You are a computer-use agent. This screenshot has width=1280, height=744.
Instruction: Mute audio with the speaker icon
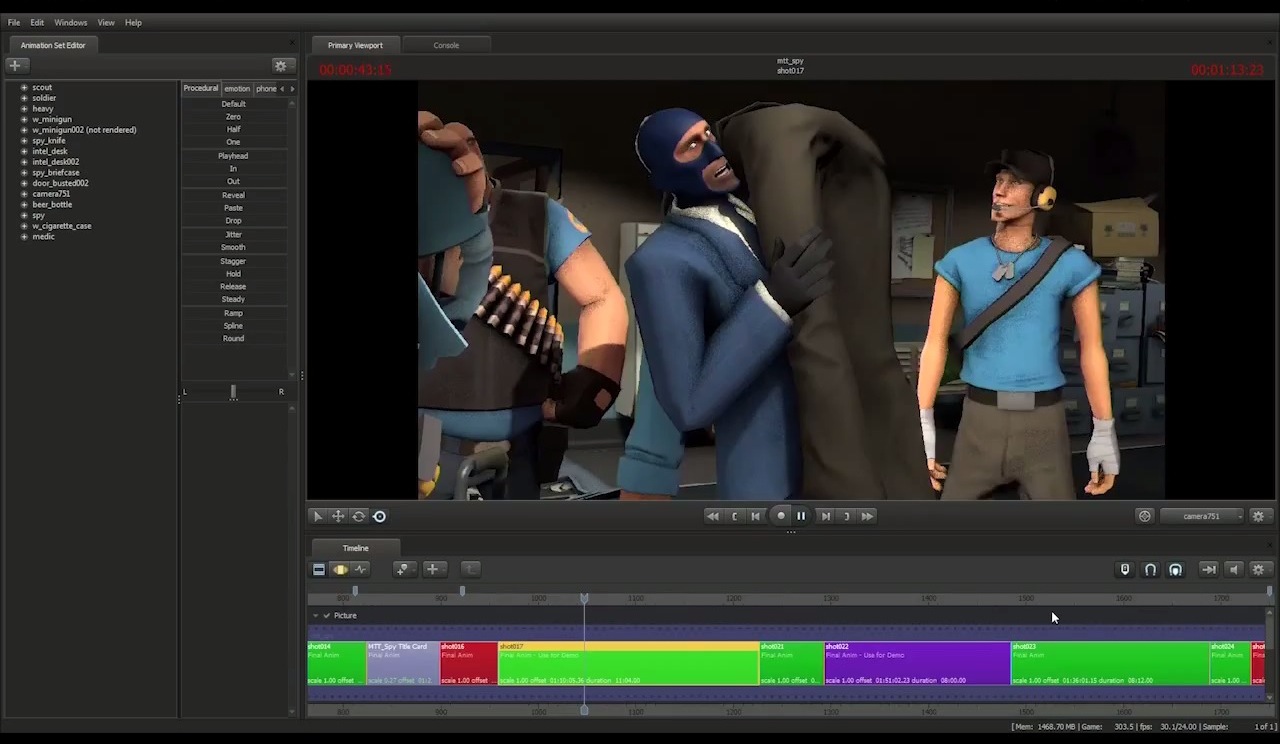1233,569
